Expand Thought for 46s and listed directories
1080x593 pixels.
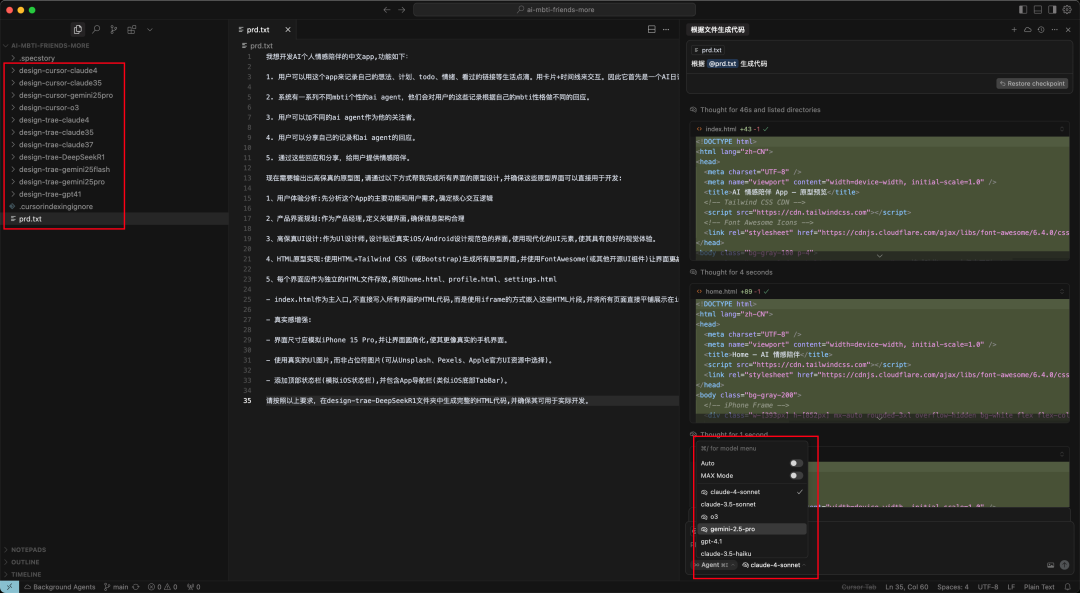click(756, 110)
